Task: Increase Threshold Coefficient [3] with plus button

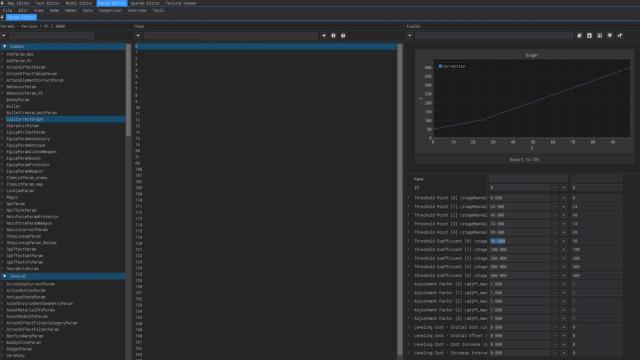Action: point(564,267)
